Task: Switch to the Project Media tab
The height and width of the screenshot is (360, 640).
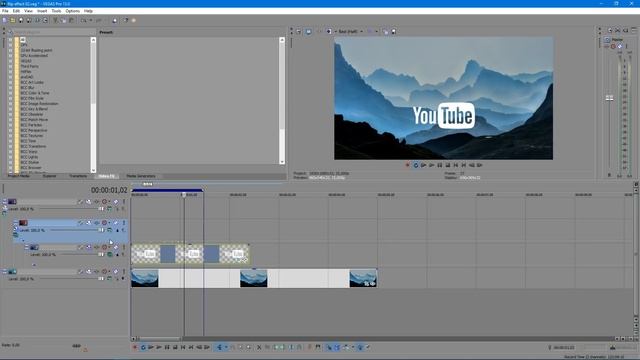Action: click(19, 176)
